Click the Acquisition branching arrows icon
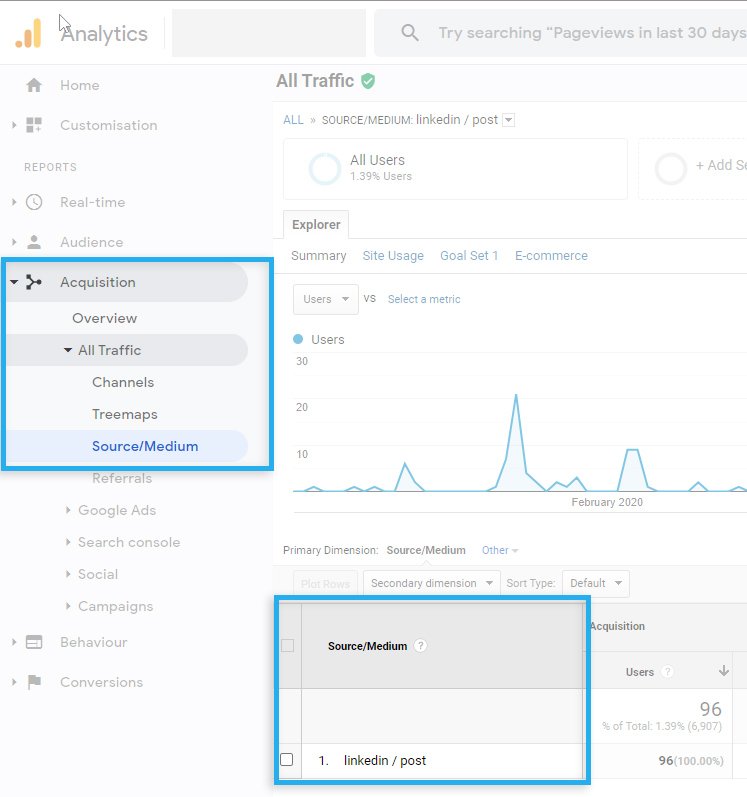747x797 pixels. click(x=34, y=282)
